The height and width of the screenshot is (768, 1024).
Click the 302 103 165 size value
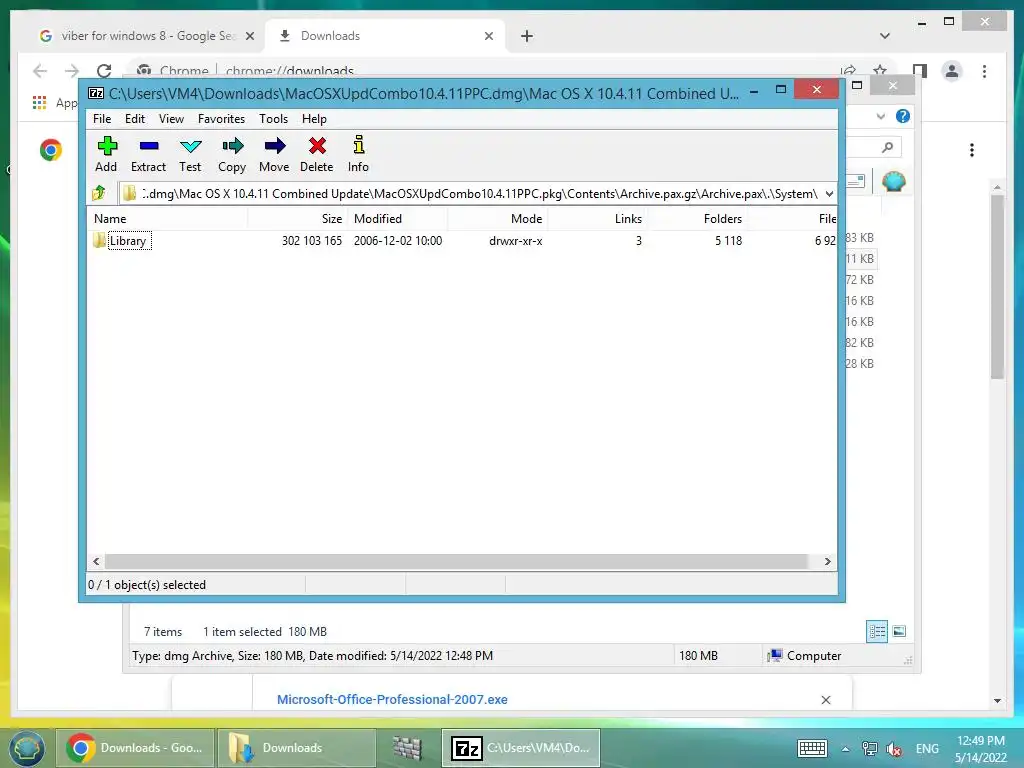point(312,240)
